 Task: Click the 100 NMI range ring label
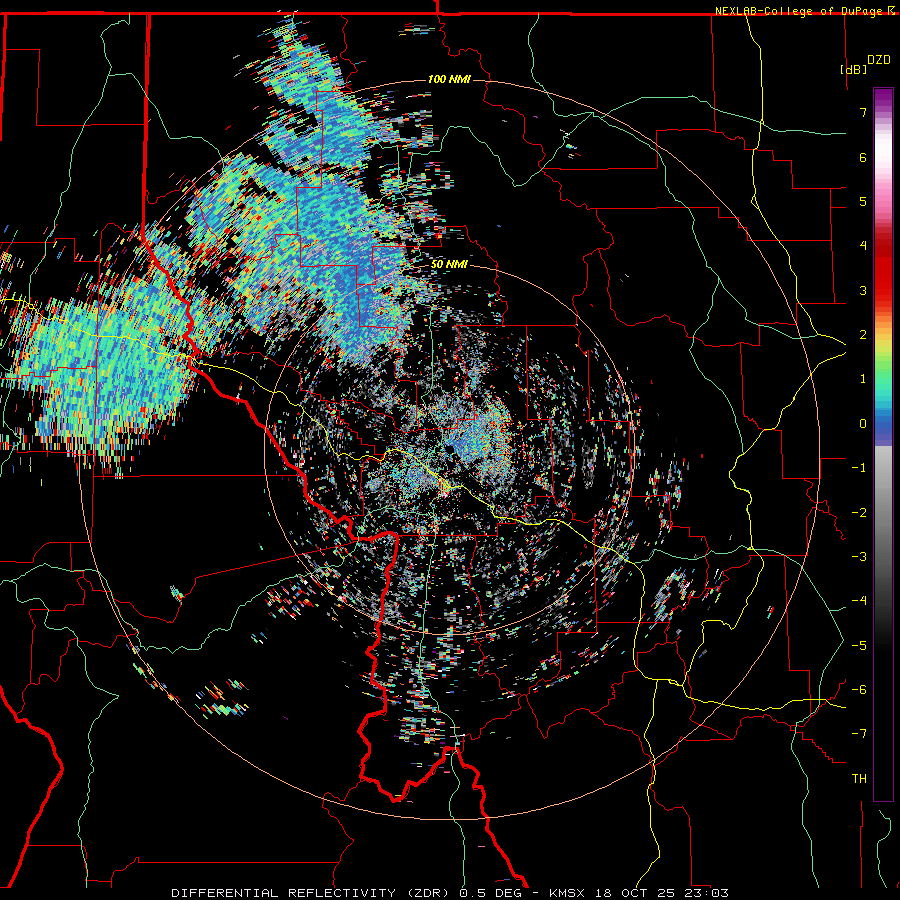[x=449, y=79]
